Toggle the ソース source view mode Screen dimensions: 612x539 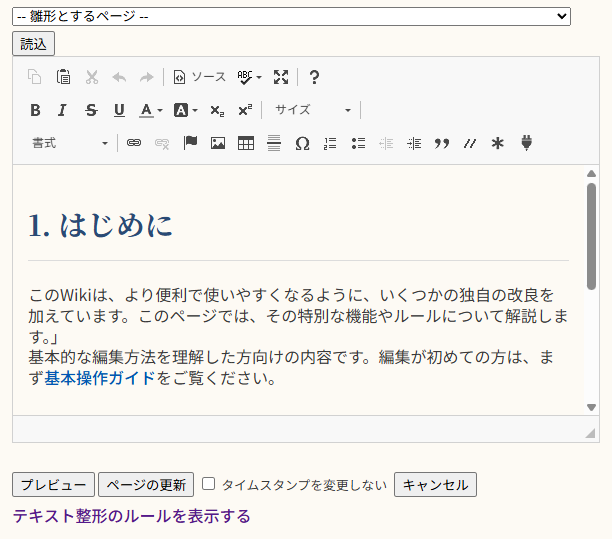coord(199,77)
